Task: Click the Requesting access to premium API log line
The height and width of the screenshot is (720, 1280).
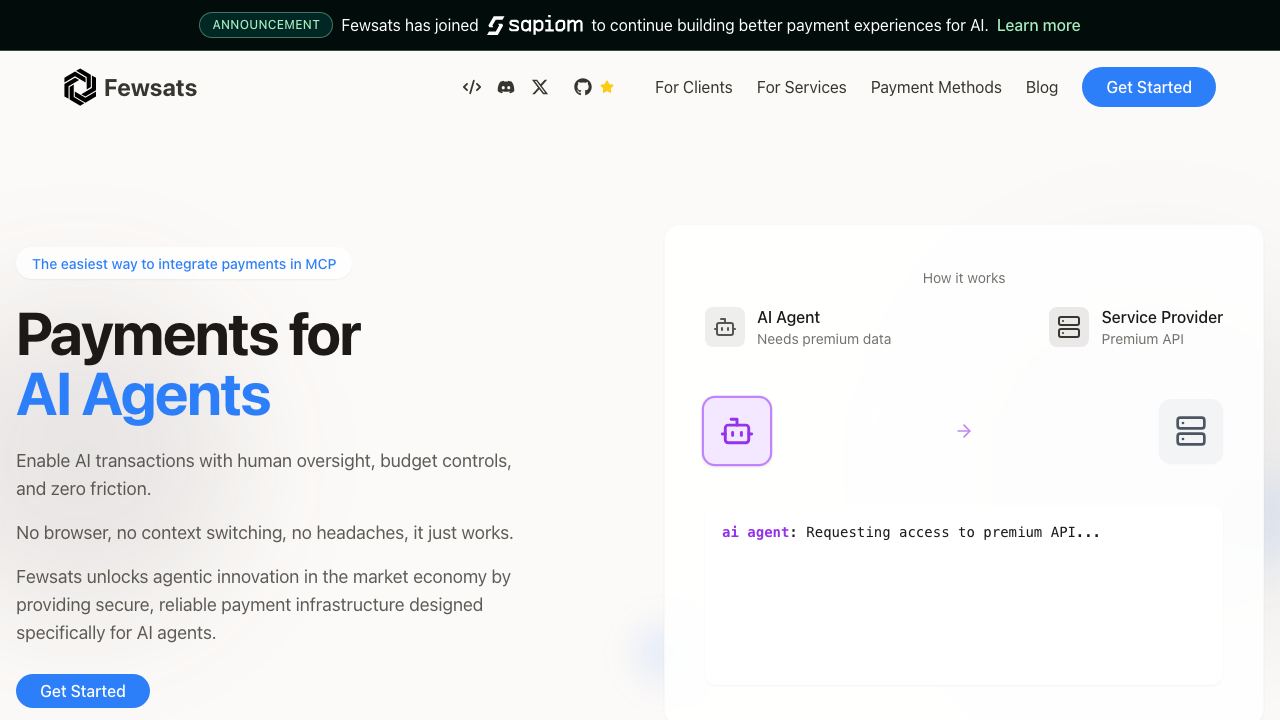Action: [x=911, y=532]
